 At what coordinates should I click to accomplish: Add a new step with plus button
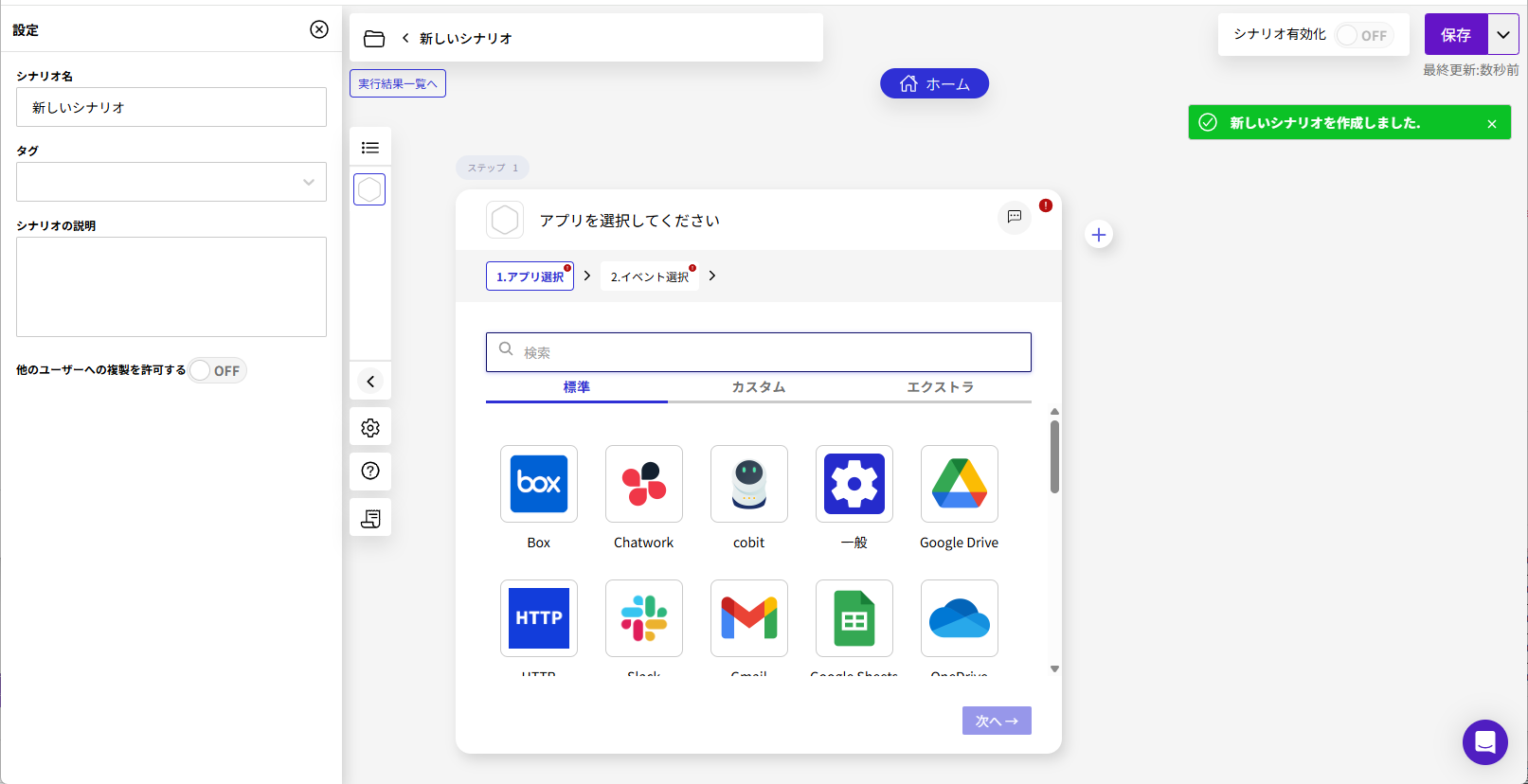[1099, 235]
